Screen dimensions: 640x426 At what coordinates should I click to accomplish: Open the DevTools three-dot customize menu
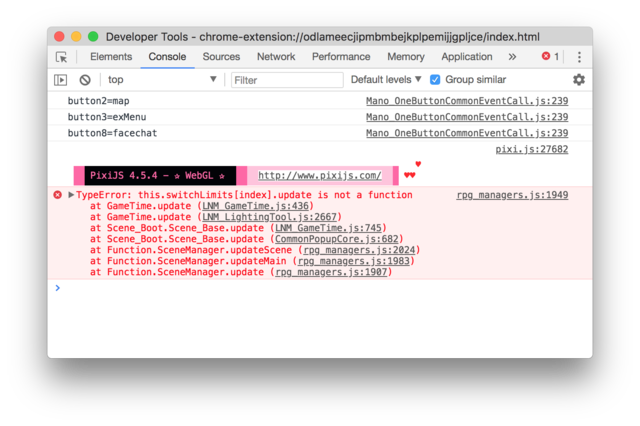coord(579,57)
